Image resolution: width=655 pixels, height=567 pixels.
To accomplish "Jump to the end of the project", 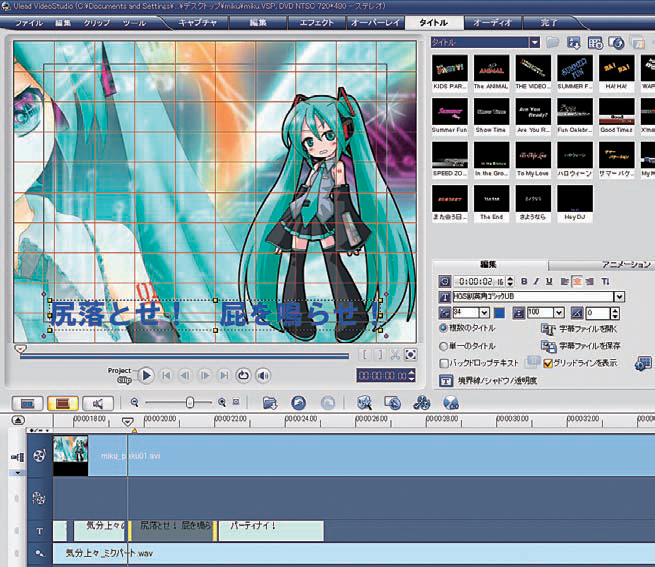I will tap(224, 376).
